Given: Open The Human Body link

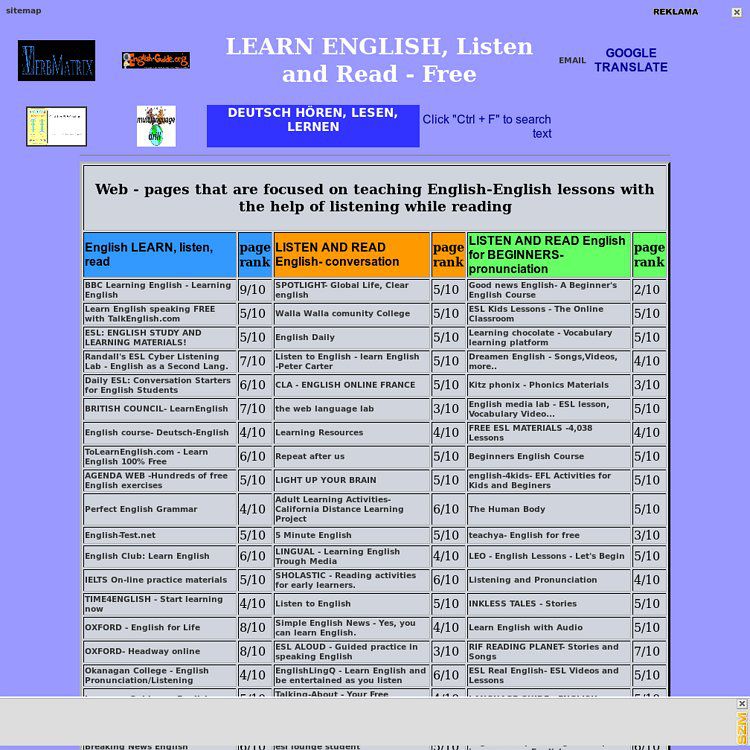Looking at the screenshot, I should pos(507,509).
